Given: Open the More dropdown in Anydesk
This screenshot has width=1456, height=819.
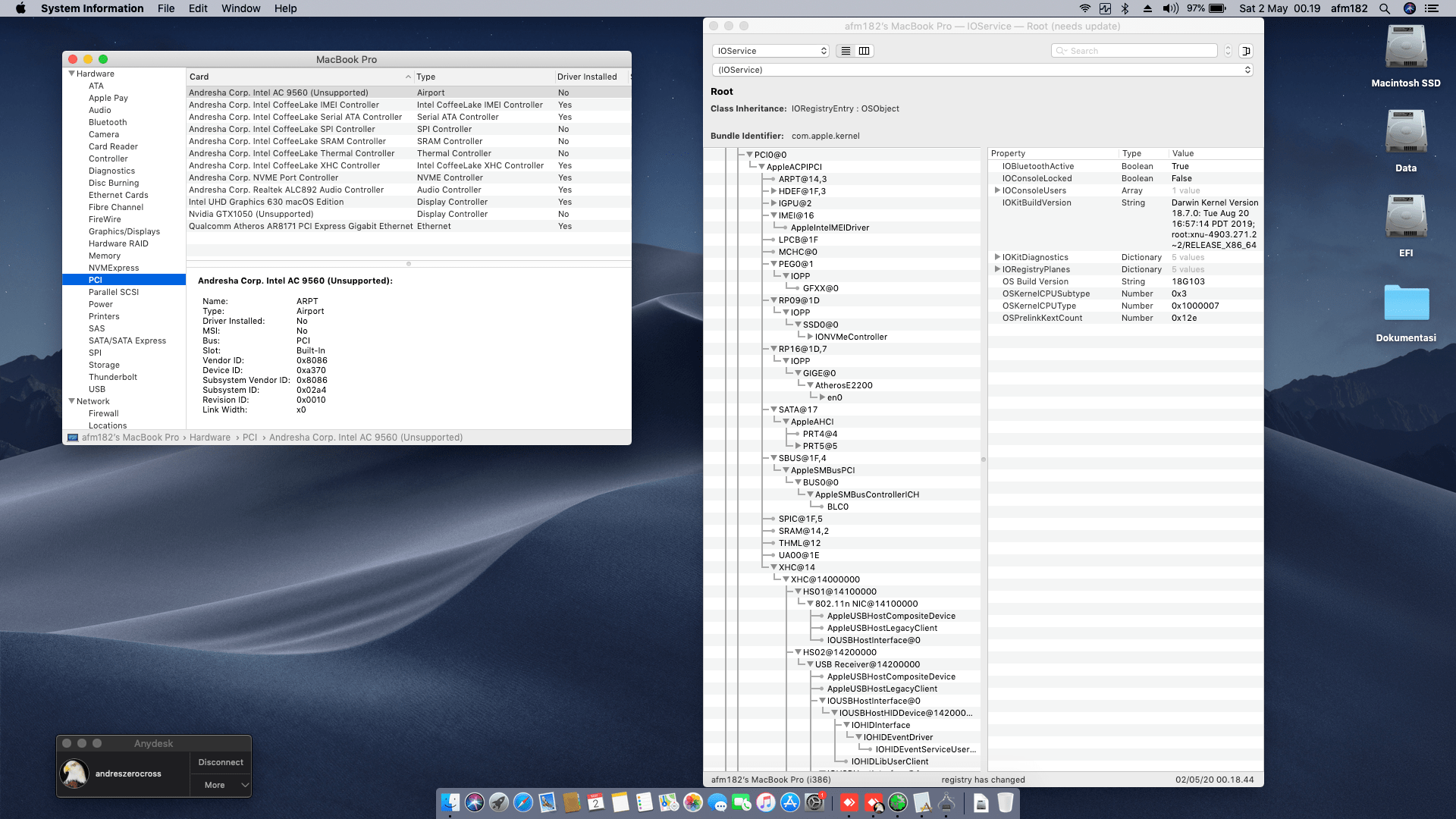Looking at the screenshot, I should [221, 785].
